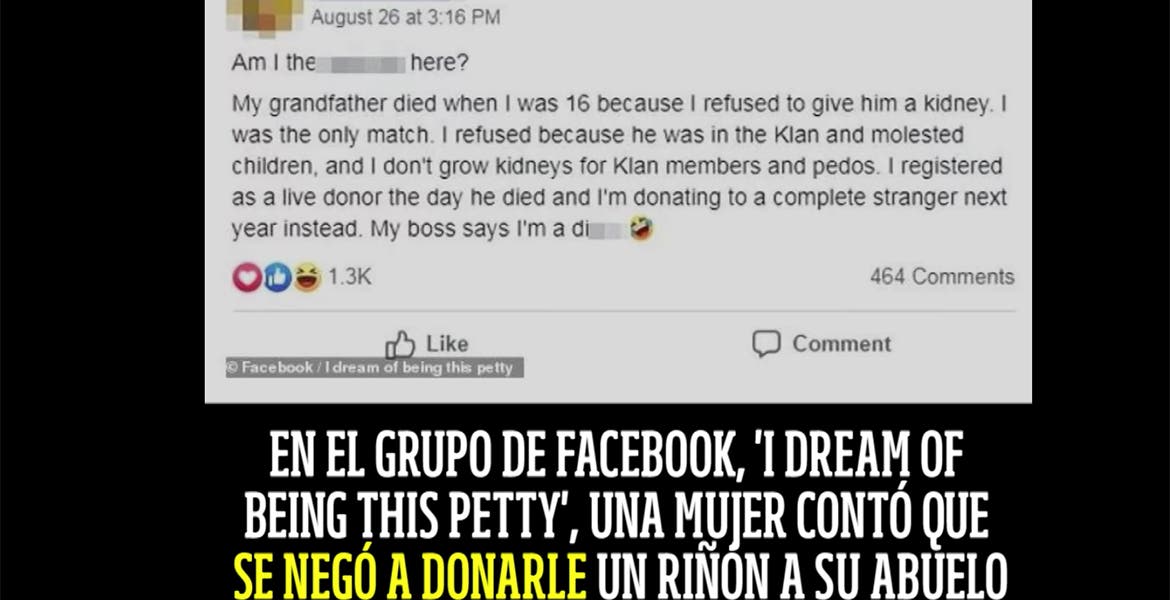The width and height of the screenshot is (1170, 600).
Task: Click the 'My grandfather died when I was 16' line
Action: [x=619, y=104]
